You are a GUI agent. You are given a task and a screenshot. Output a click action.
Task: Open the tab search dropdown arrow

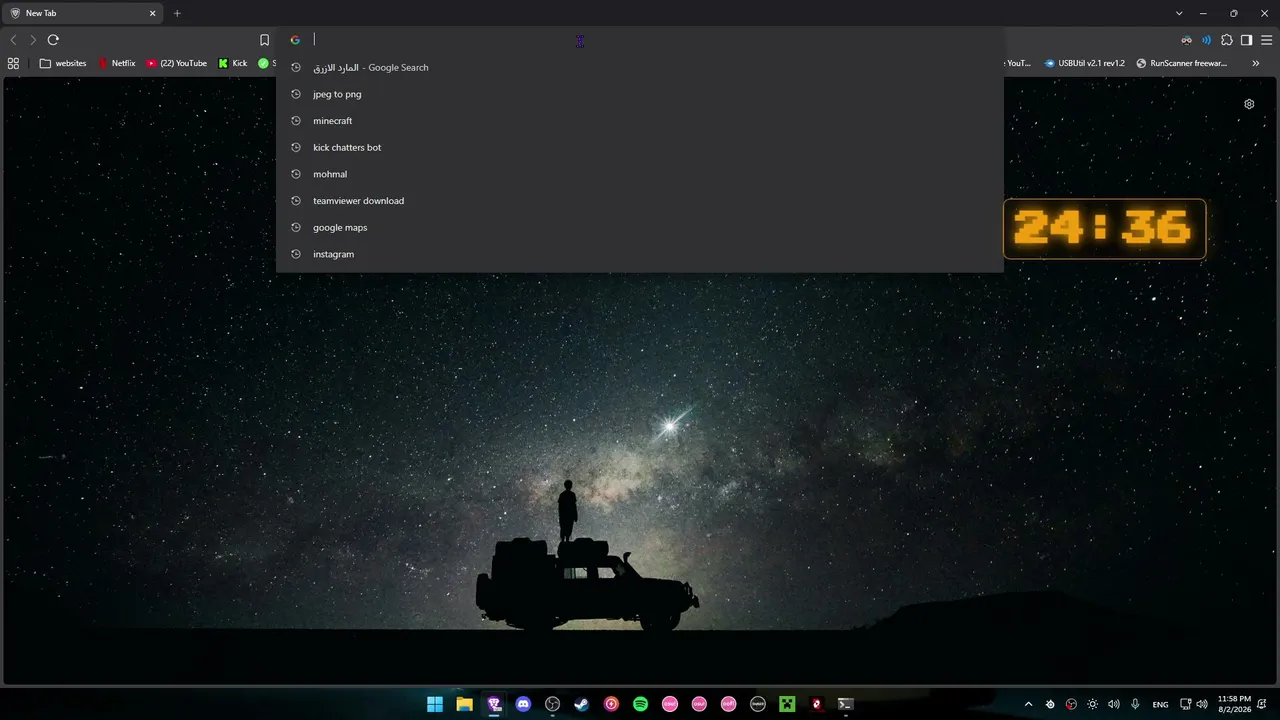(x=1179, y=13)
